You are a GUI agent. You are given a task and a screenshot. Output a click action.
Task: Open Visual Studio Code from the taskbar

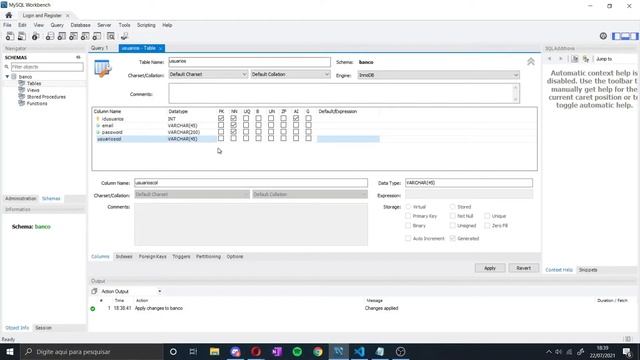(359, 351)
